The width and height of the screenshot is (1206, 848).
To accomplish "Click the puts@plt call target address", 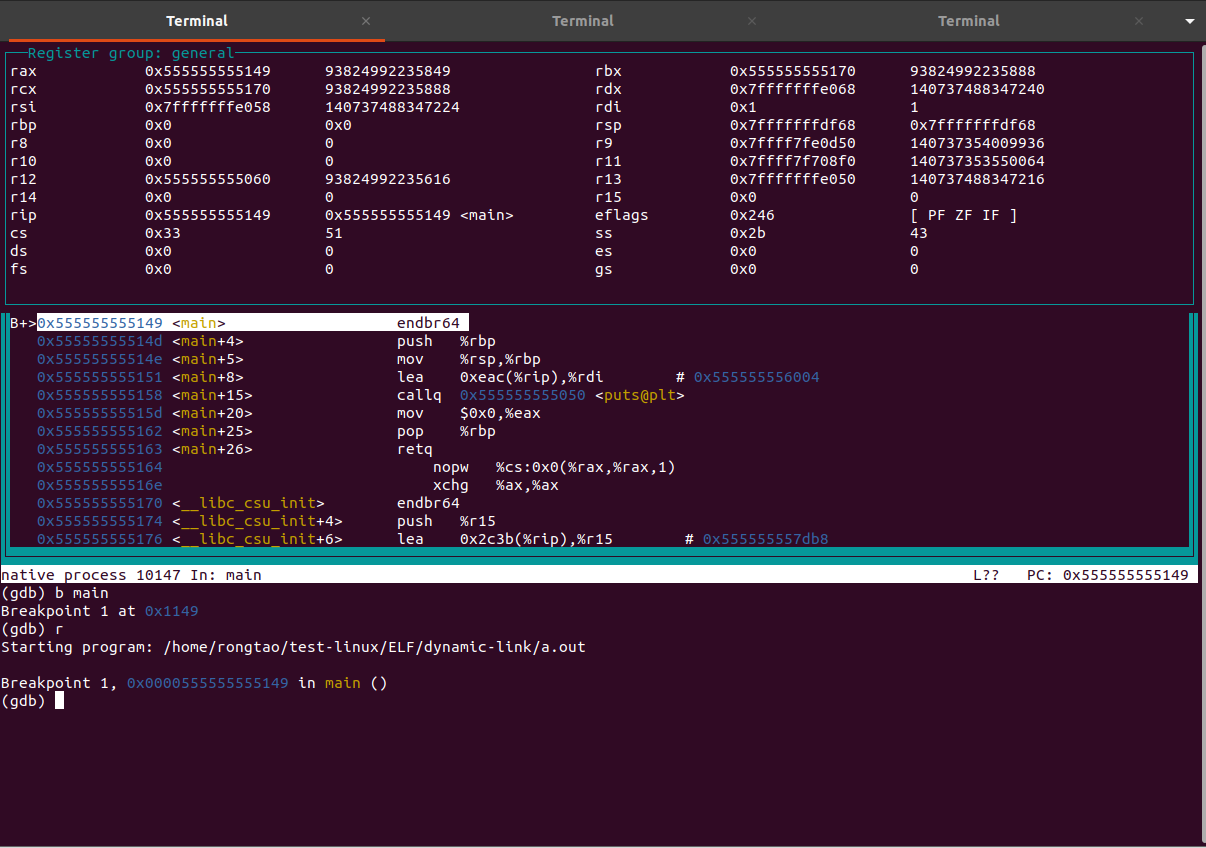I will coord(521,395).
